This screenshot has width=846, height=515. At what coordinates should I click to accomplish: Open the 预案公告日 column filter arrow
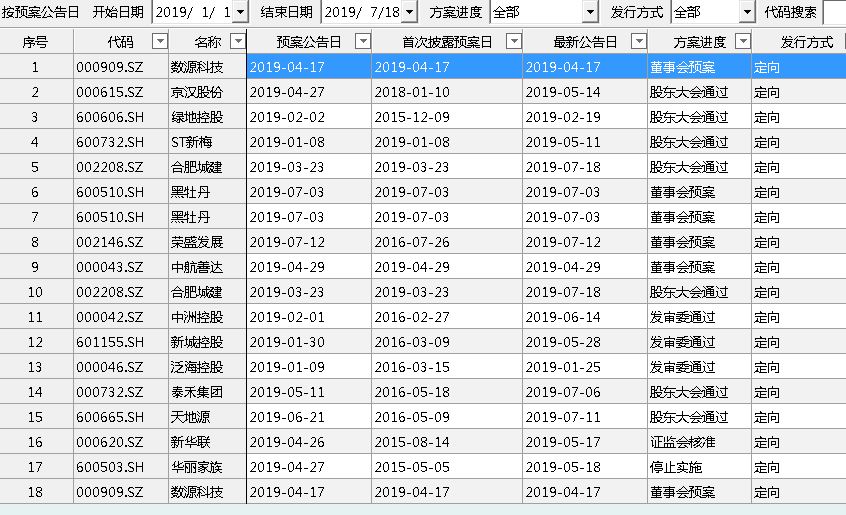363,42
